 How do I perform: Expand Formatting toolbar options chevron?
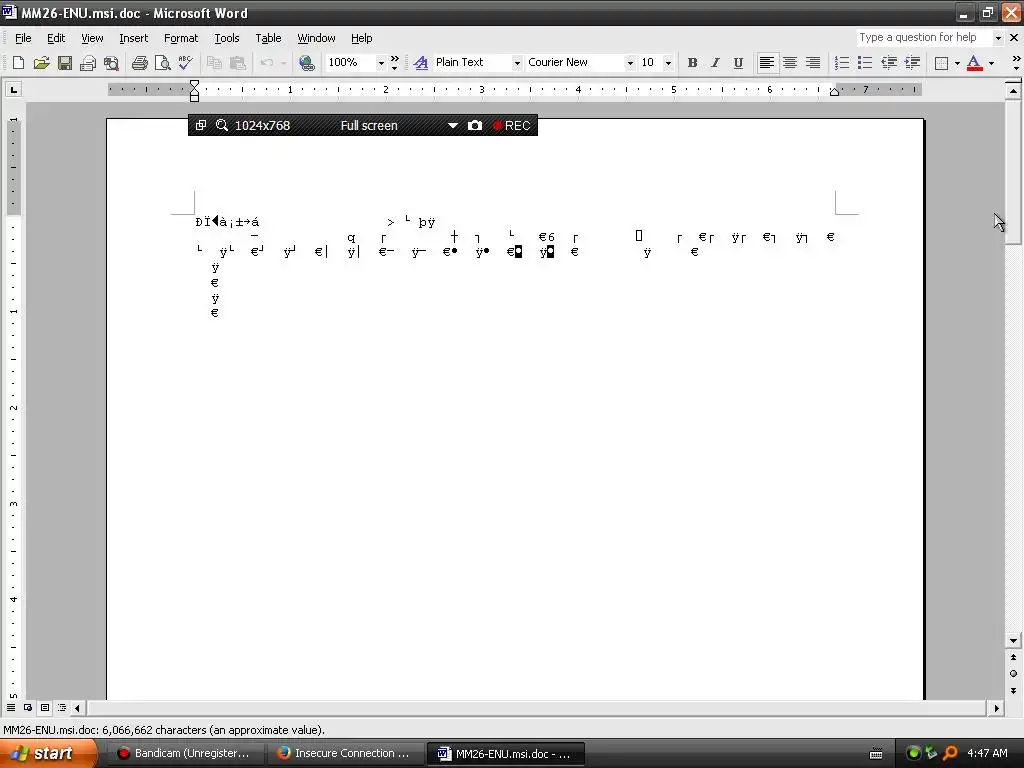coord(1016,63)
